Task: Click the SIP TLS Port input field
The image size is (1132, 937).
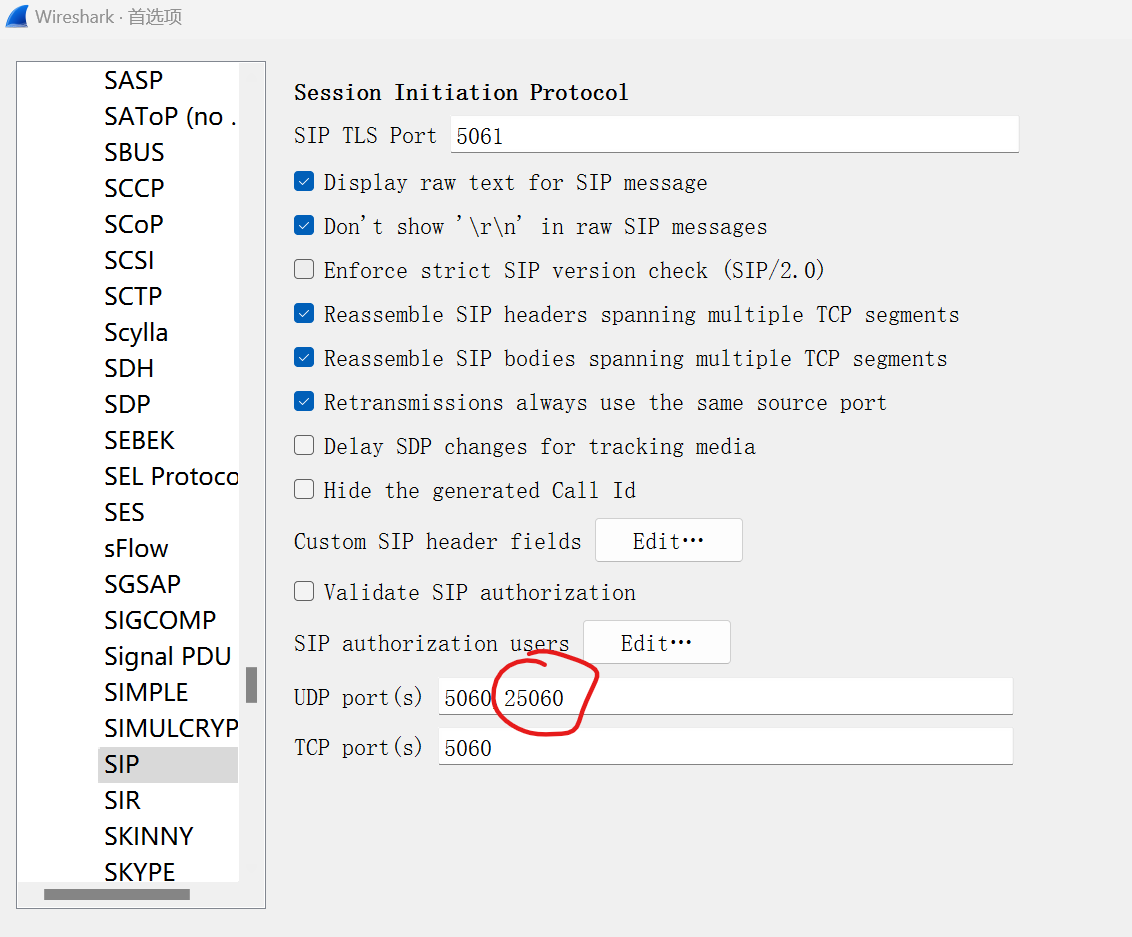Action: (x=734, y=135)
